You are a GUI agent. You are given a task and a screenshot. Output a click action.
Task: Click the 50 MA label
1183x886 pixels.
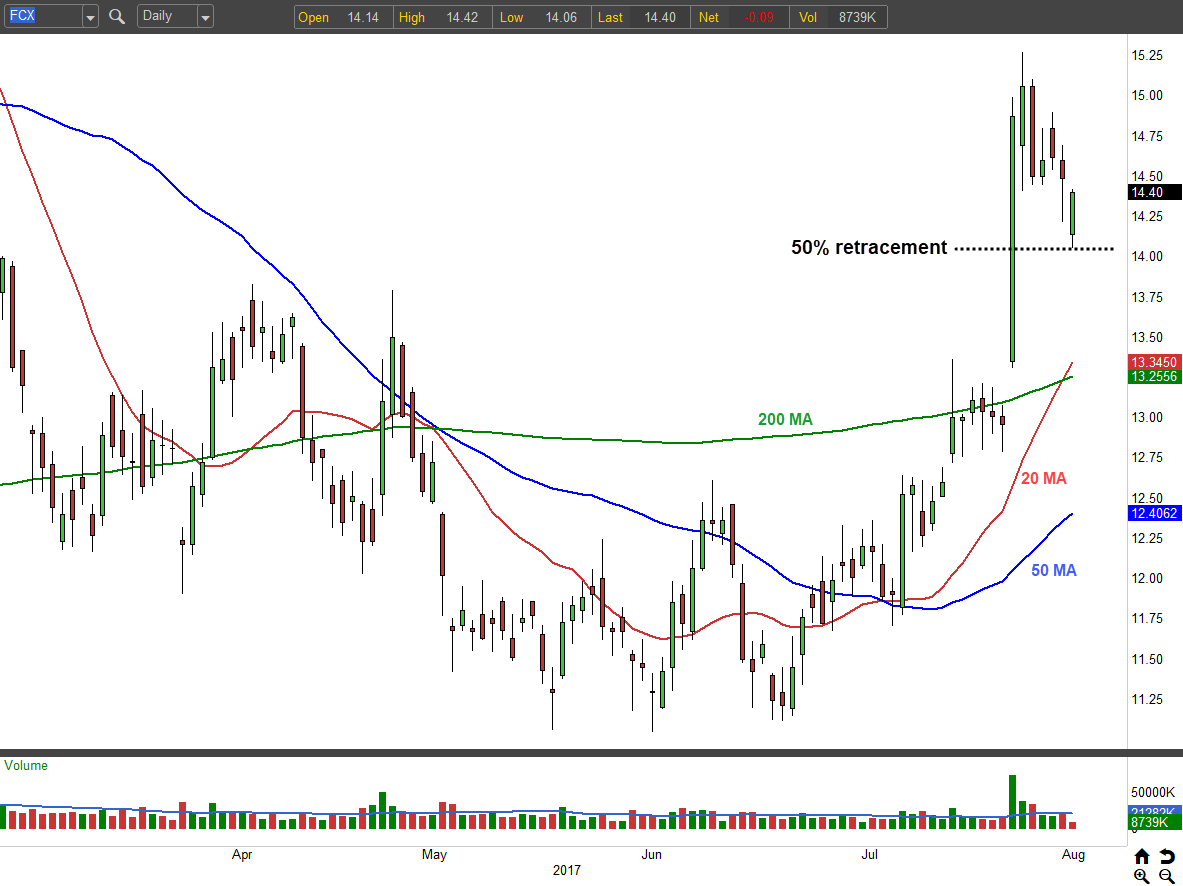[x=1053, y=571]
